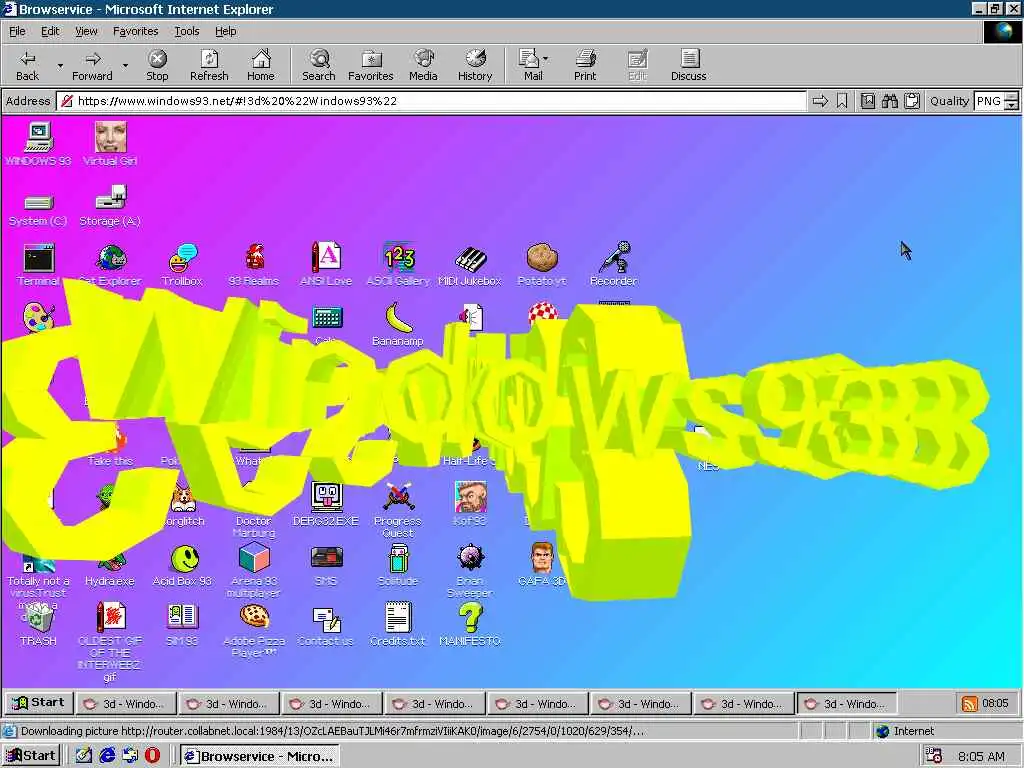Click the OS taskbar Start button
Viewport: 1024px width, 768px height.
click(x=31, y=756)
